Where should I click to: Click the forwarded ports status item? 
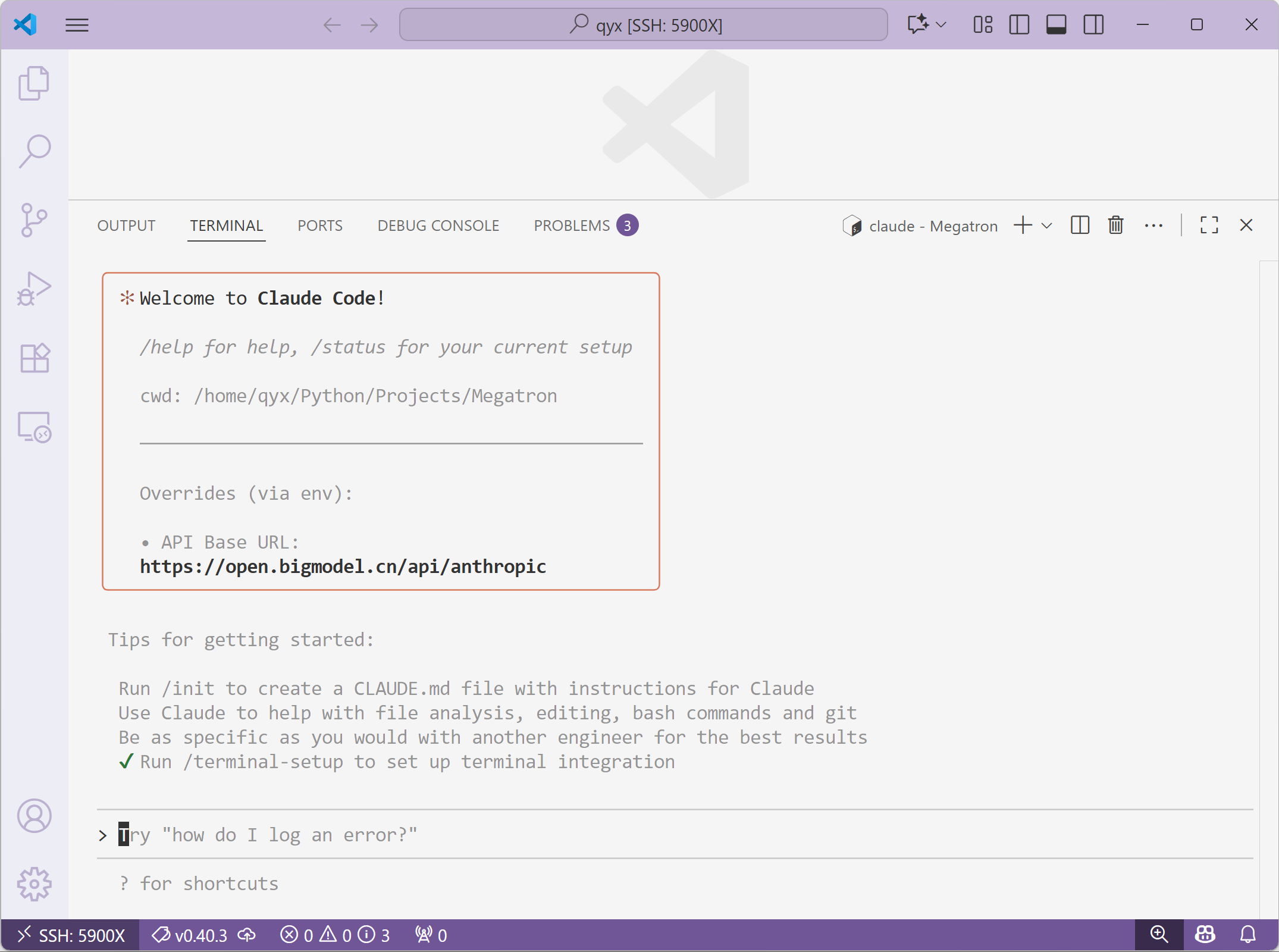coord(431,935)
